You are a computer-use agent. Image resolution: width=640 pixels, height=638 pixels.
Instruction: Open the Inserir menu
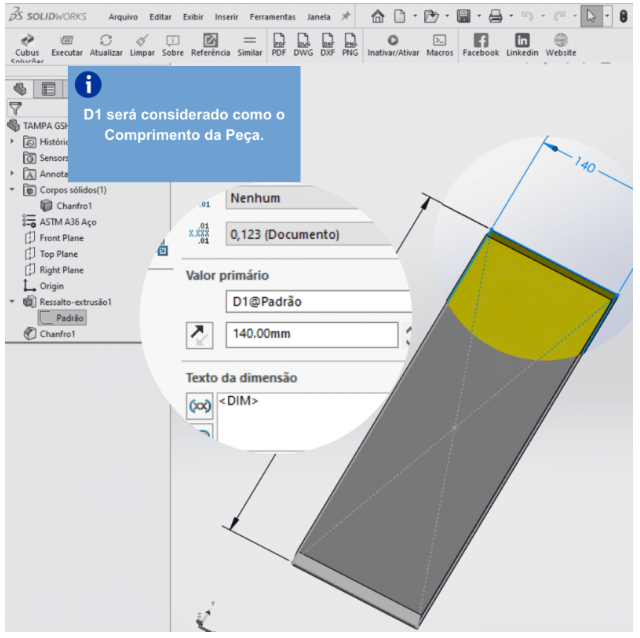coord(226,17)
